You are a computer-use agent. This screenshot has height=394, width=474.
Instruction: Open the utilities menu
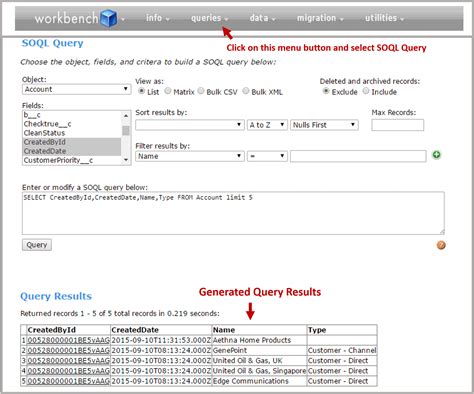point(384,18)
